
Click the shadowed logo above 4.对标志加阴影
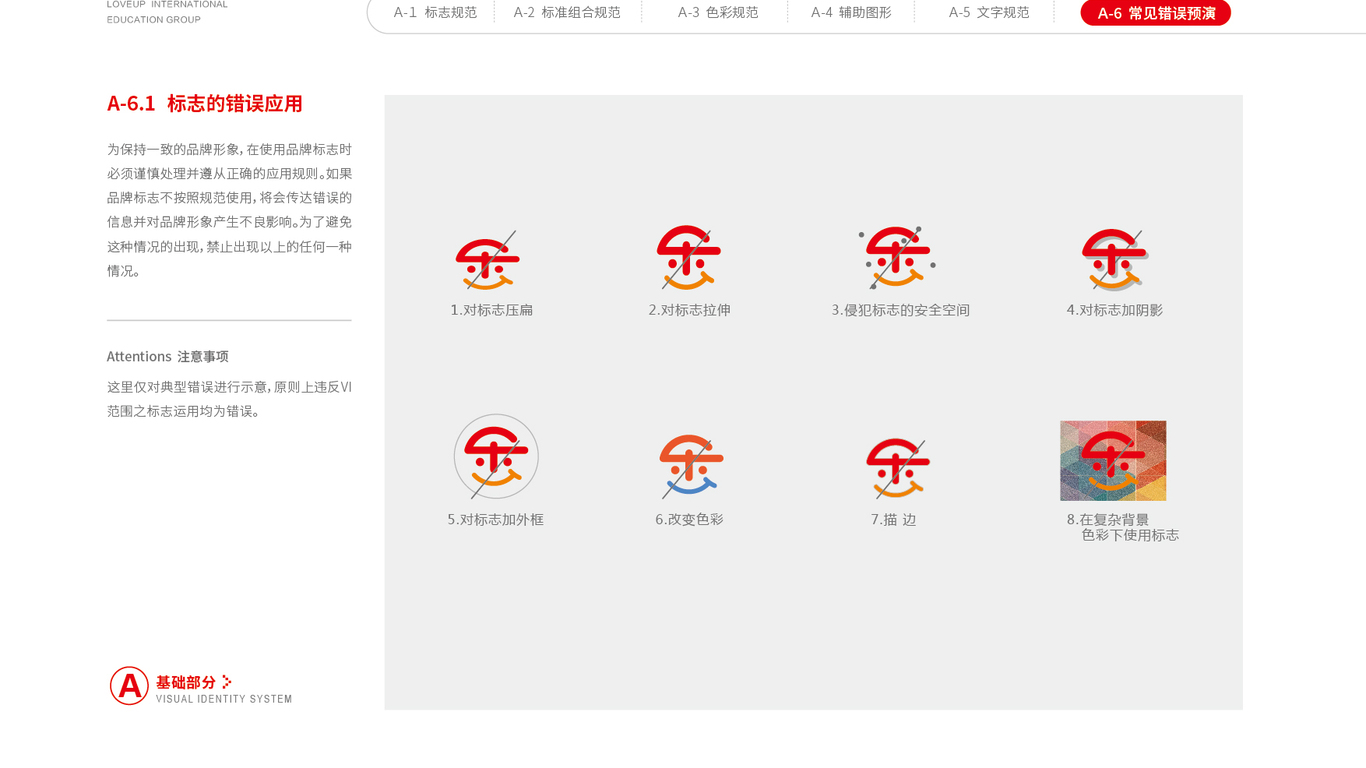(1114, 260)
